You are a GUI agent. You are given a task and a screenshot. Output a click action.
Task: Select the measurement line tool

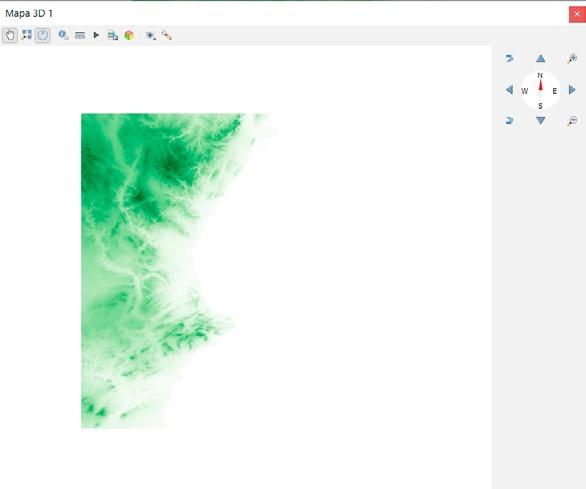tap(80, 36)
